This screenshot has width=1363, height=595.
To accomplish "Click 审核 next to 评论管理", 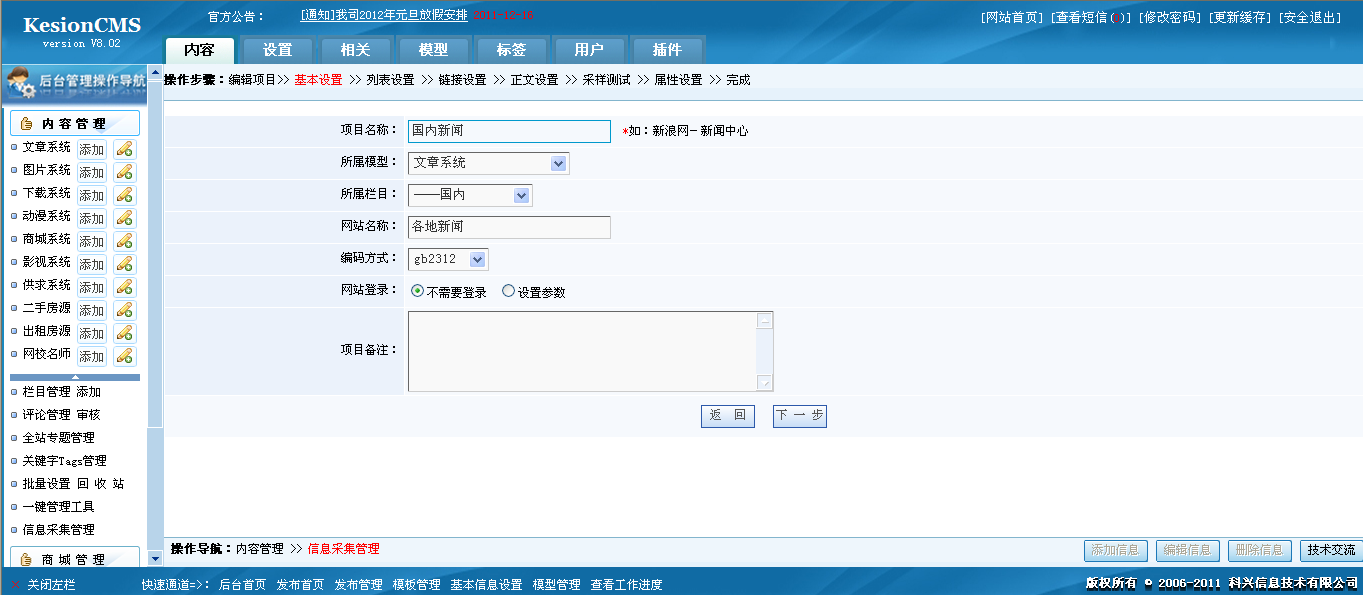I will point(88,415).
